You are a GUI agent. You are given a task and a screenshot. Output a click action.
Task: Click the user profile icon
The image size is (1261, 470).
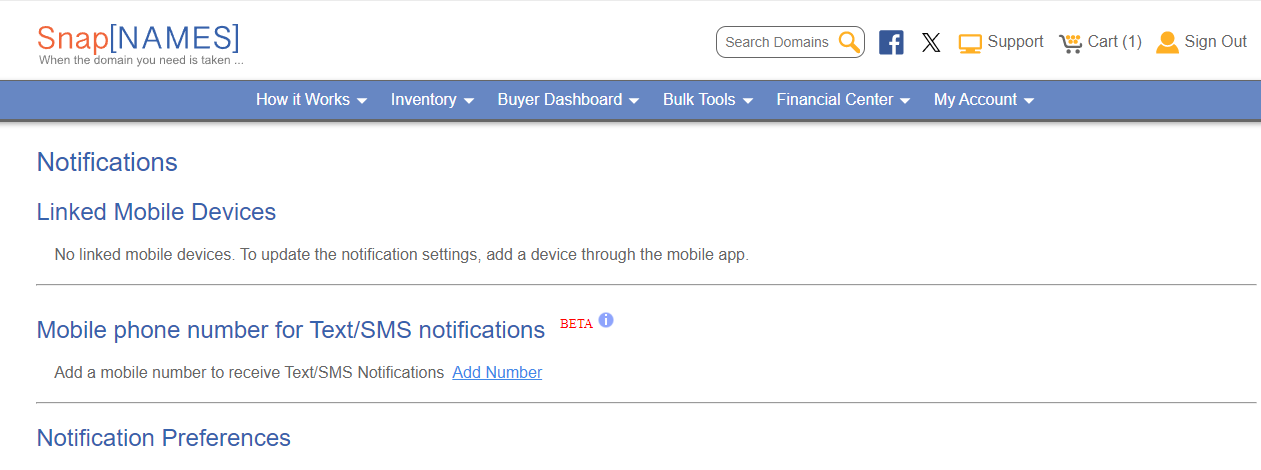(1167, 42)
